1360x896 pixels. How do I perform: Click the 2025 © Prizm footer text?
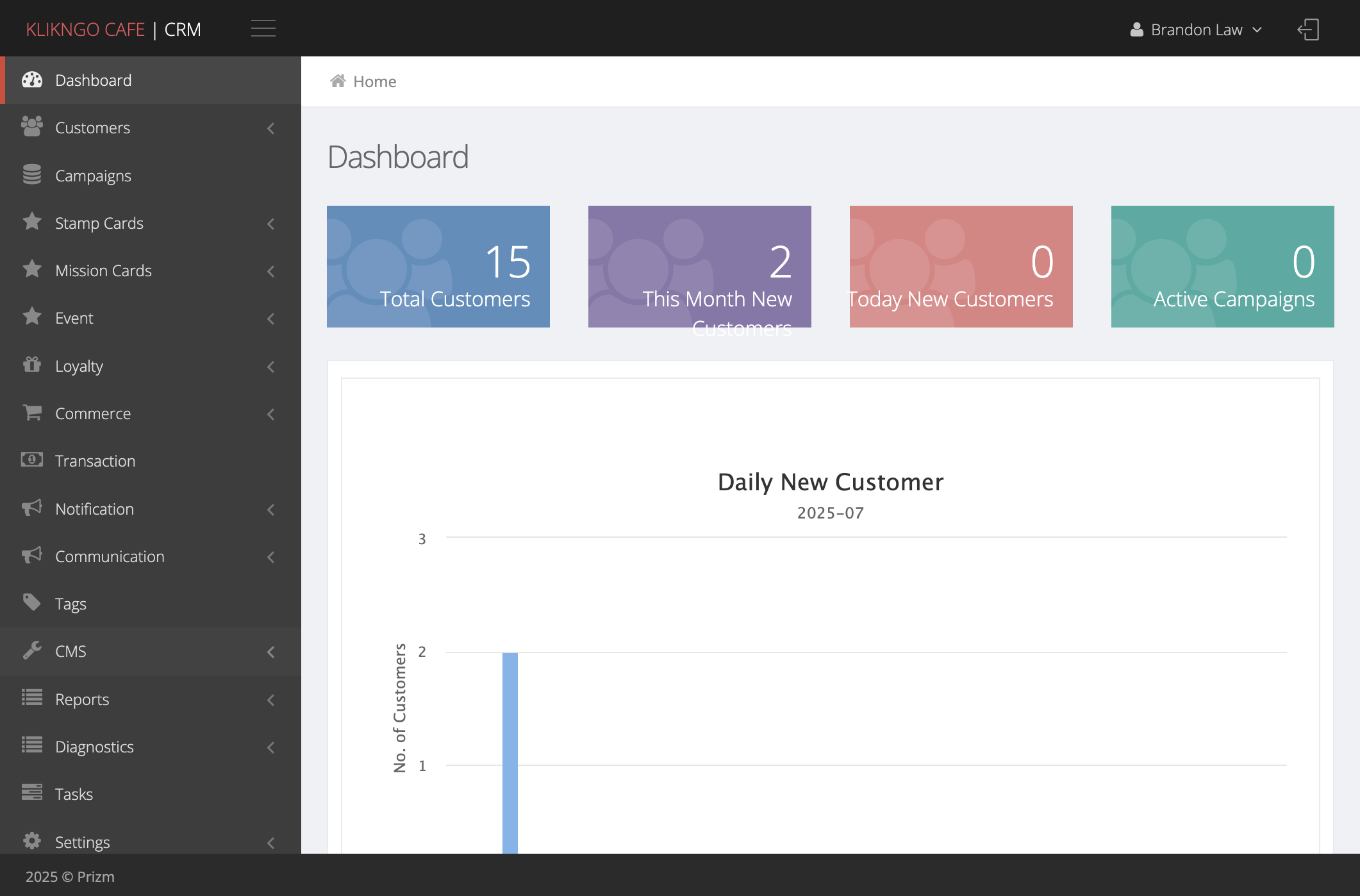(70, 876)
